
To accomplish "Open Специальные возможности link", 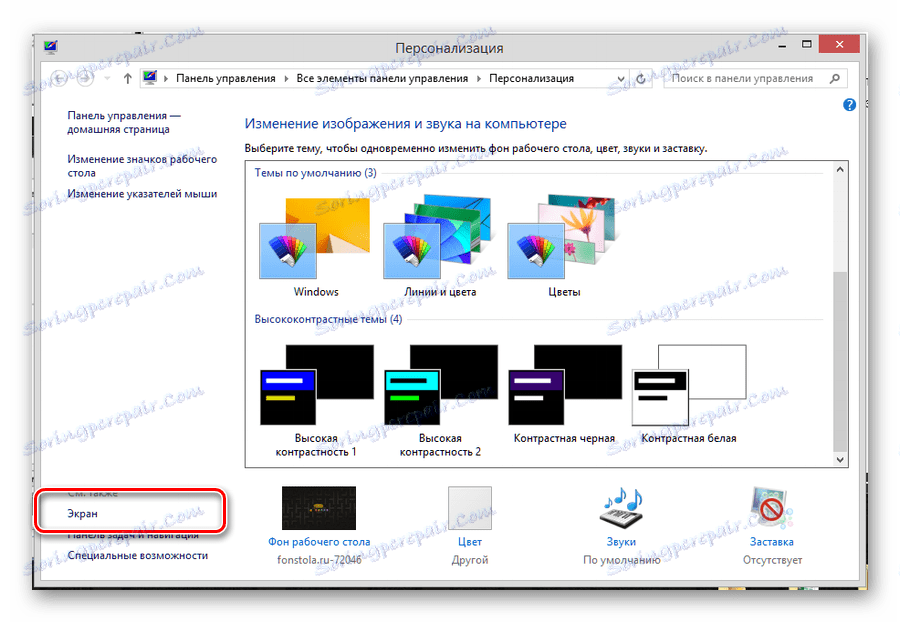I will pyautogui.click(x=138, y=555).
